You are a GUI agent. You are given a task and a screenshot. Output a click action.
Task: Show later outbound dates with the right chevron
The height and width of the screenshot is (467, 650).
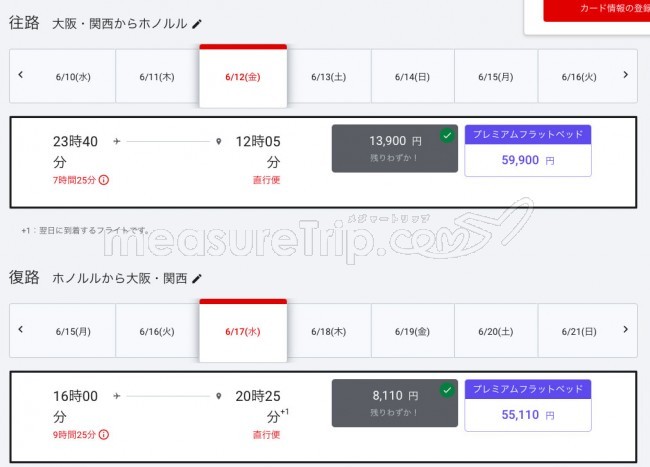tap(626, 75)
